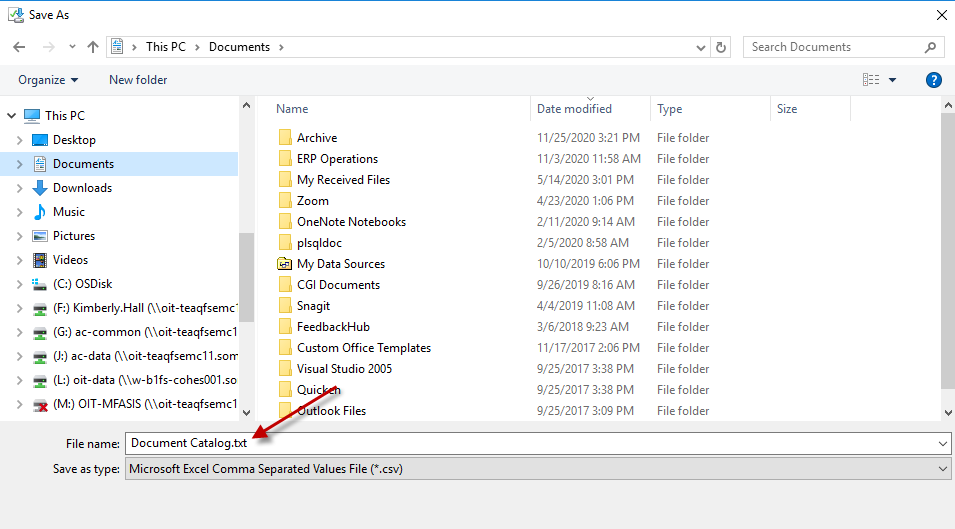The height and width of the screenshot is (529, 955).
Task: Click the Downloads arrow icon
Action: point(40,188)
